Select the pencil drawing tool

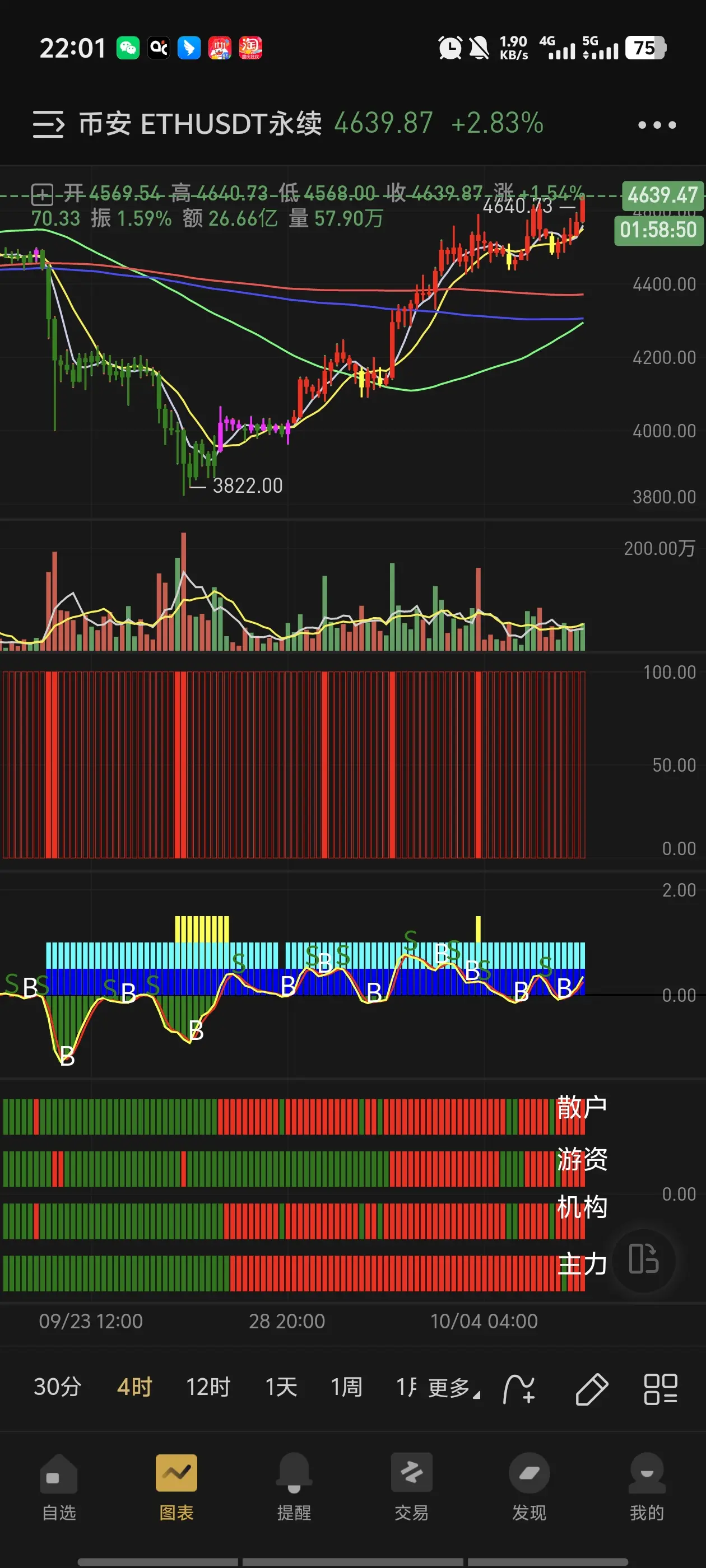(x=591, y=1389)
